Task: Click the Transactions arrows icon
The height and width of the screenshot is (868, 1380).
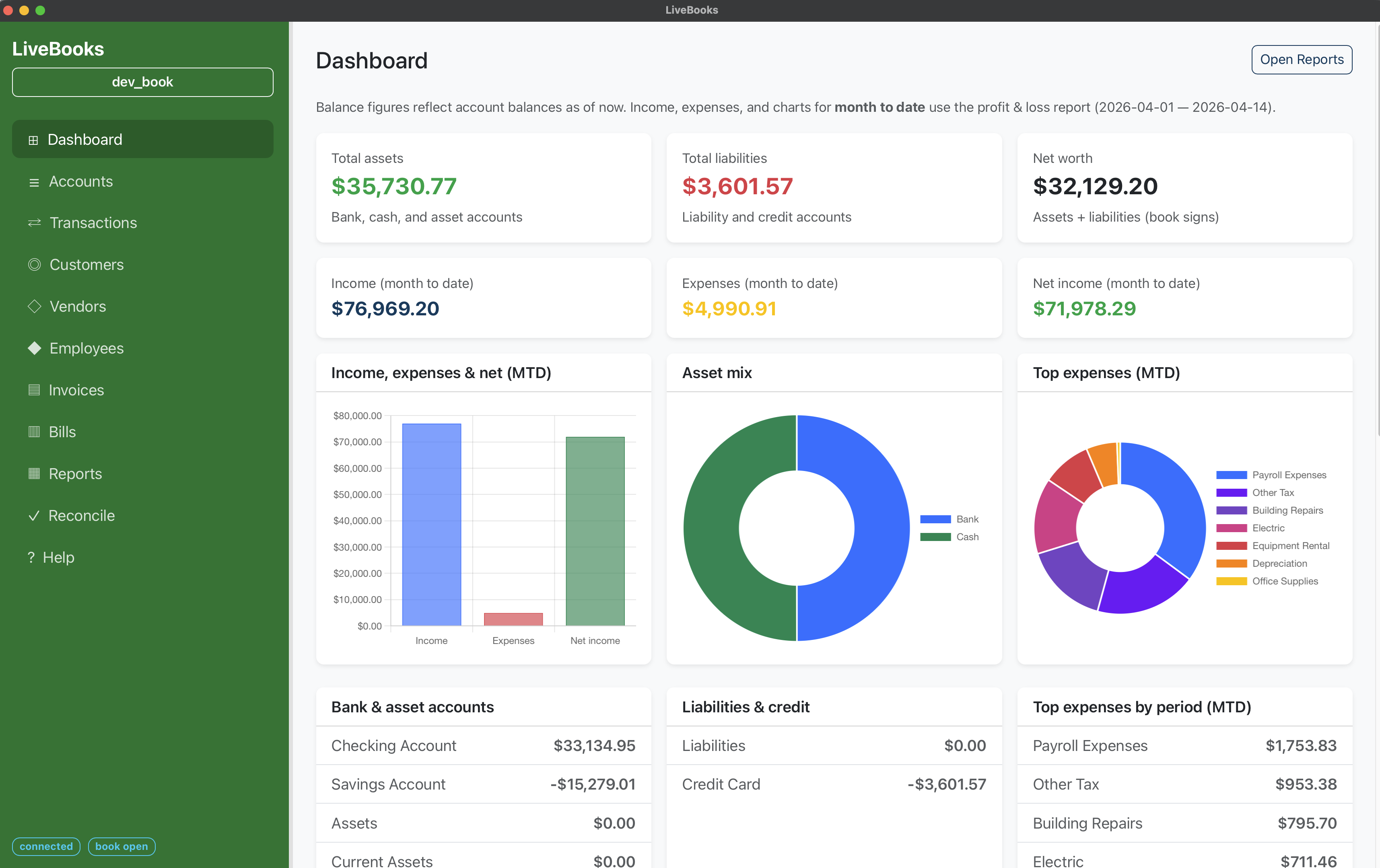Action: click(34, 223)
